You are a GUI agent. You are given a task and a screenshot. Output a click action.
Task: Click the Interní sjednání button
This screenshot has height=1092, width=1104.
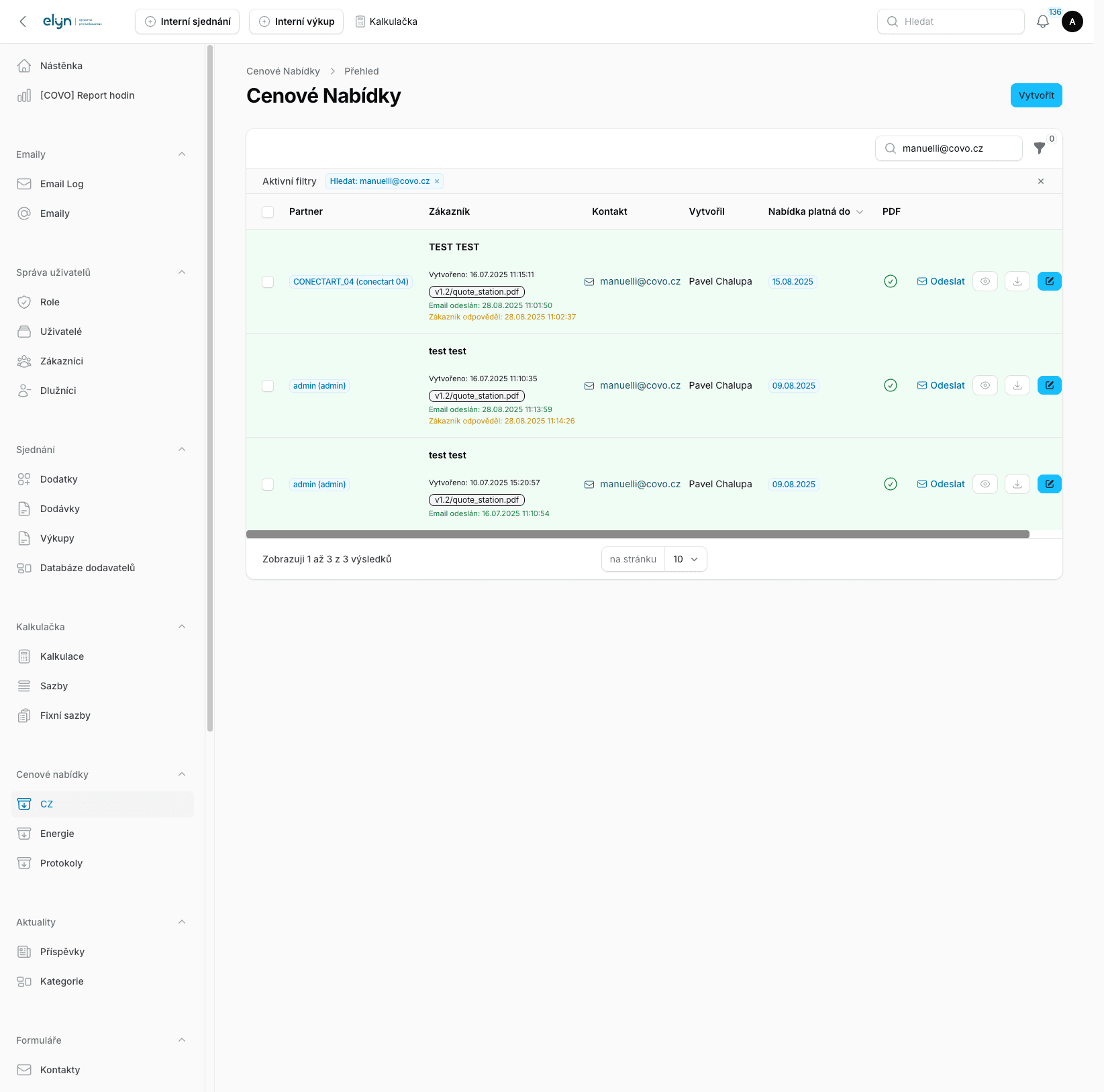tap(187, 21)
